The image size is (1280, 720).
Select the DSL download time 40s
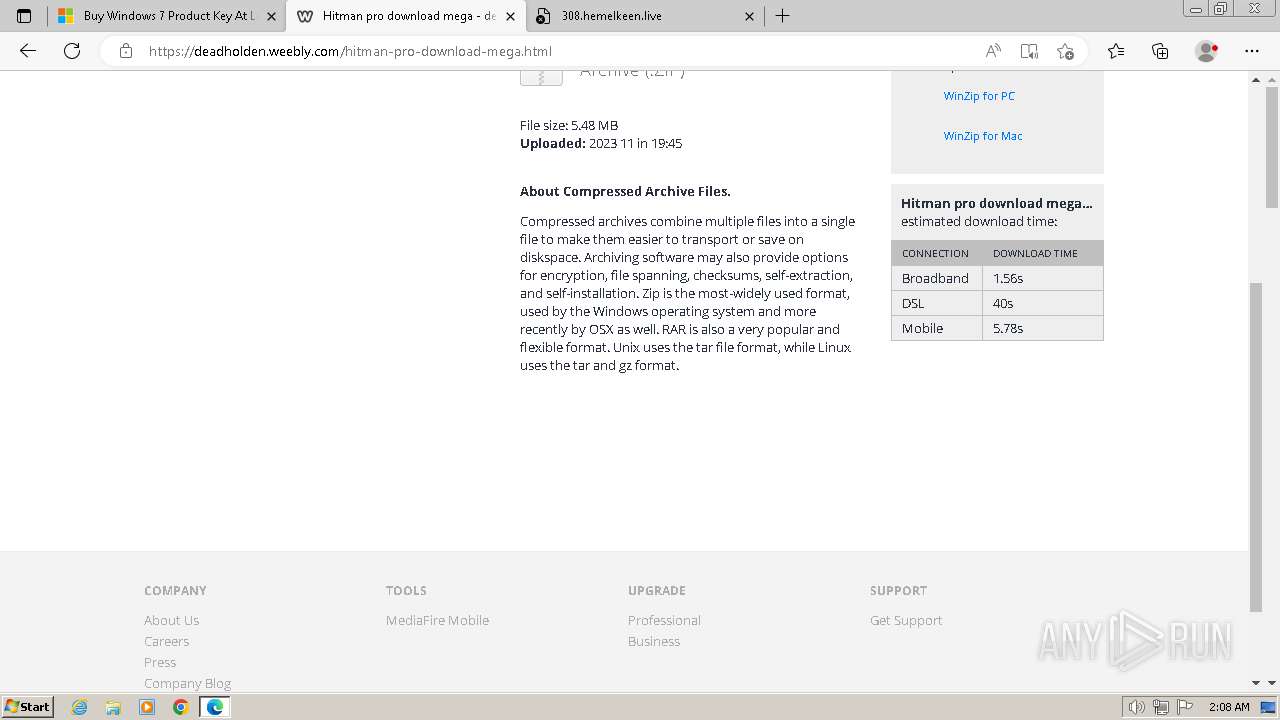click(1003, 303)
